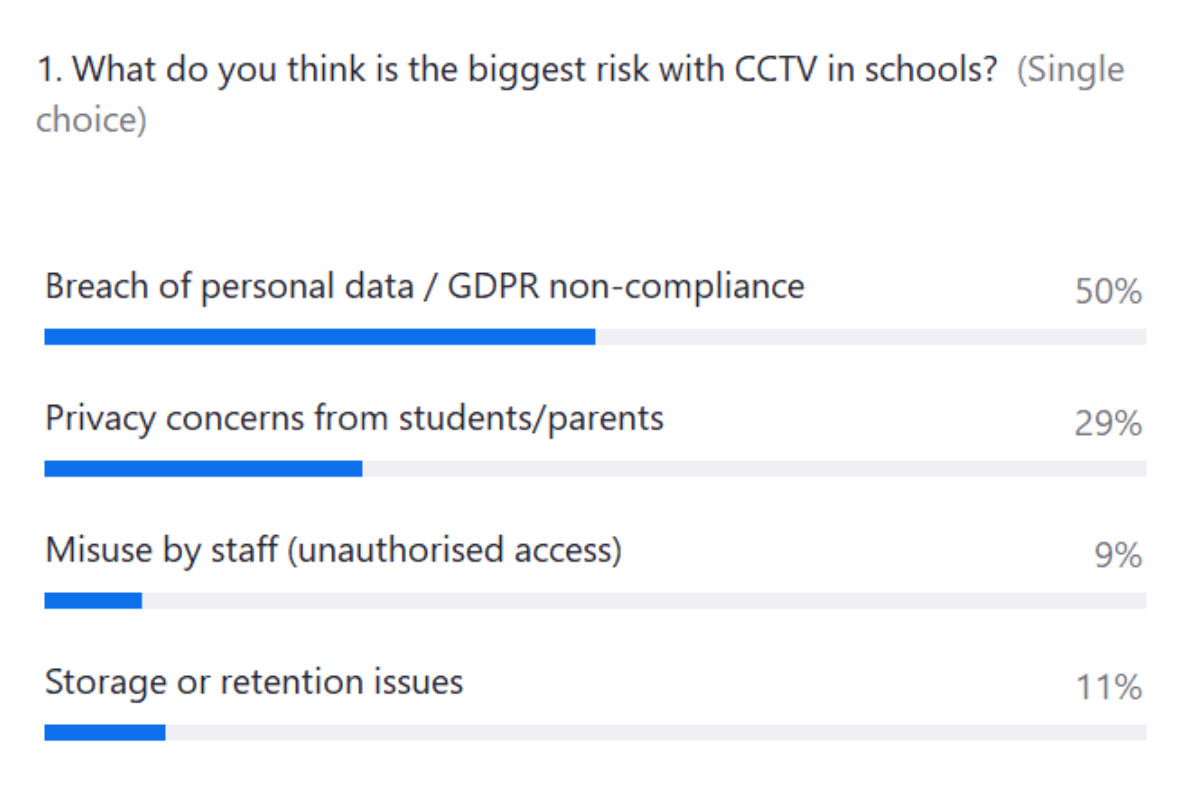Click blue filled bar under Privacy concerns
Viewport: 1200px width, 802px height.
203,469
